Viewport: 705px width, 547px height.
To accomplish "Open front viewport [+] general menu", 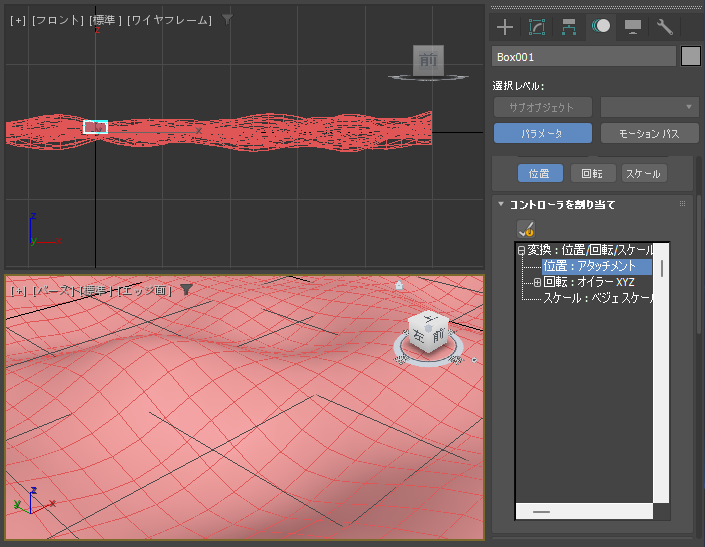I will click(x=18, y=20).
